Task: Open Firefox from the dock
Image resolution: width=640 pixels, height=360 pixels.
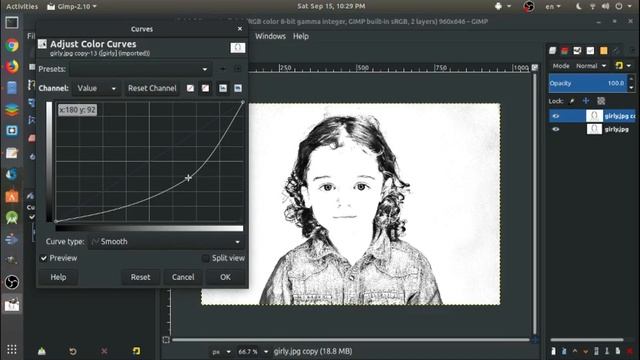Action: (12, 66)
